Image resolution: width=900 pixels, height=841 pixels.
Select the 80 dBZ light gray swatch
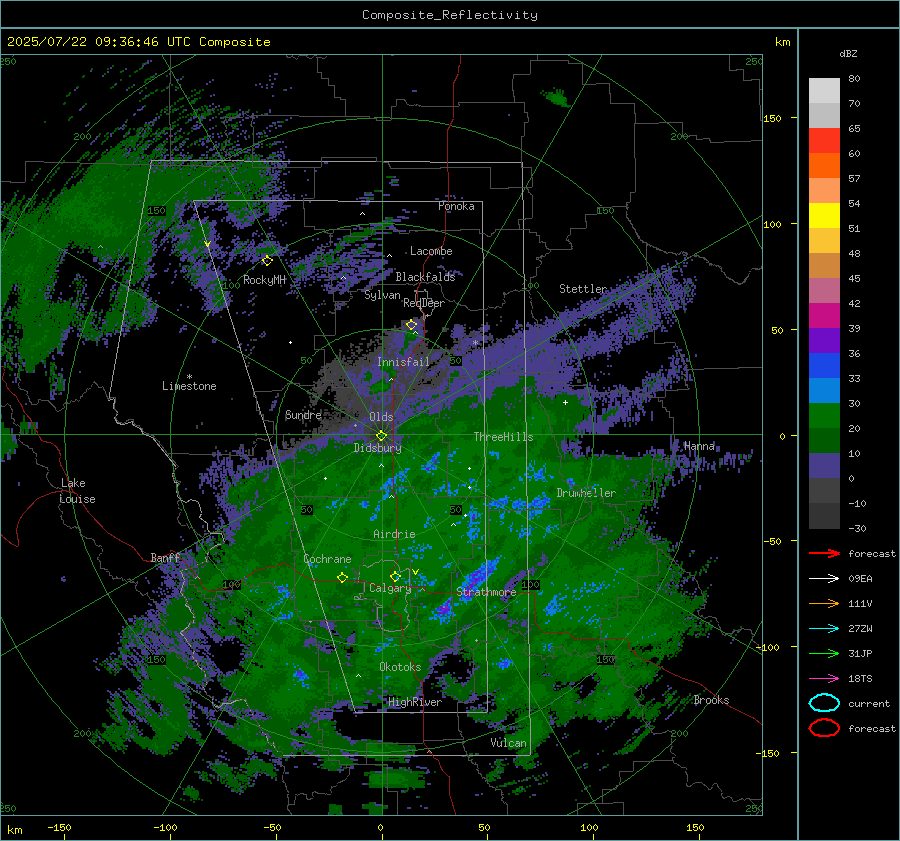coord(824,90)
